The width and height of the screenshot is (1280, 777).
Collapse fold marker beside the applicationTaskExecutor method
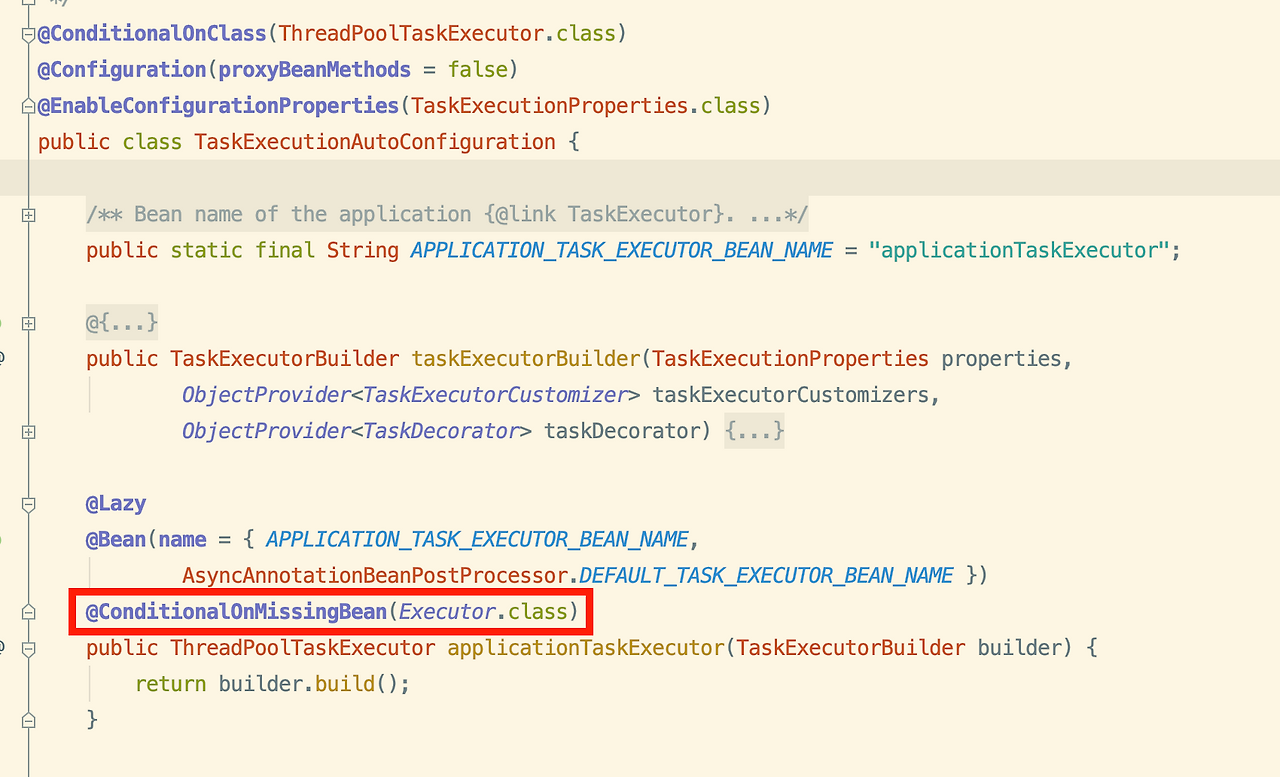28,649
